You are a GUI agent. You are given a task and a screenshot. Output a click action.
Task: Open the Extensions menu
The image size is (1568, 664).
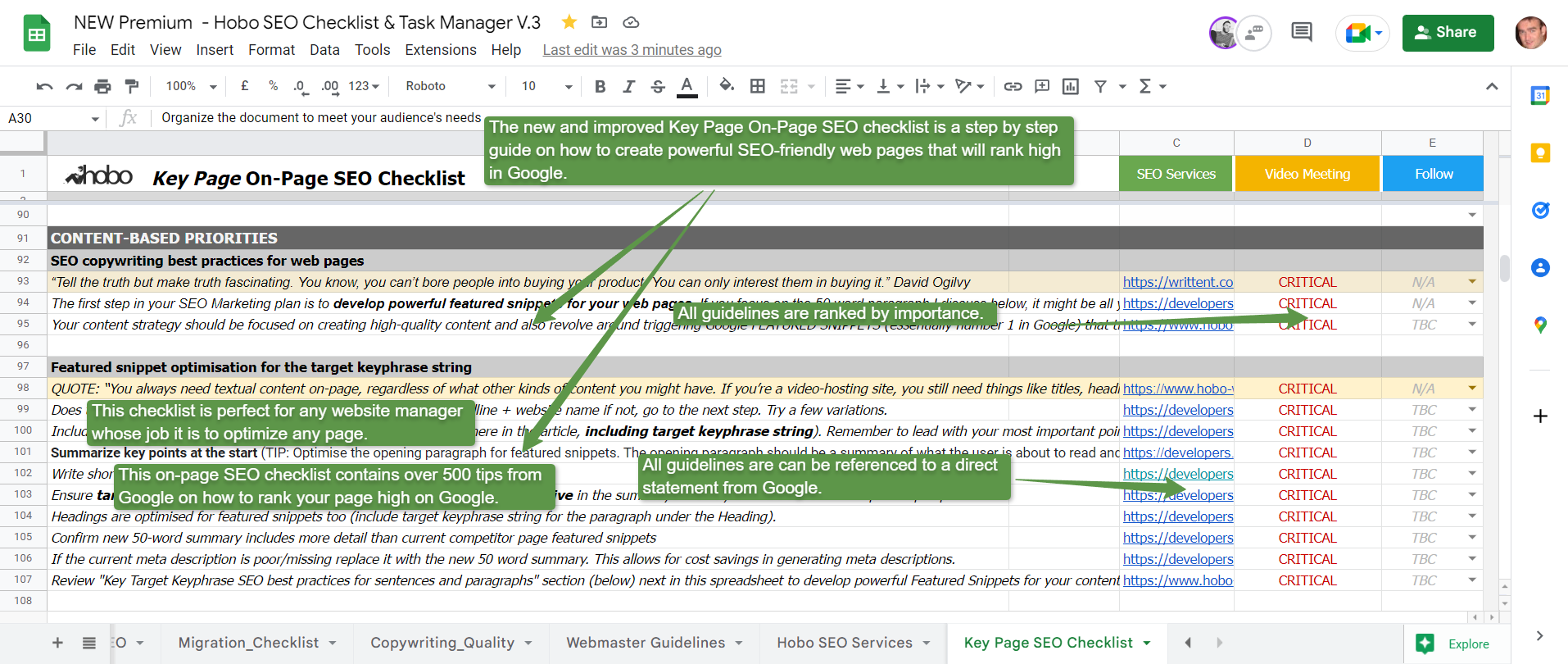point(441,50)
